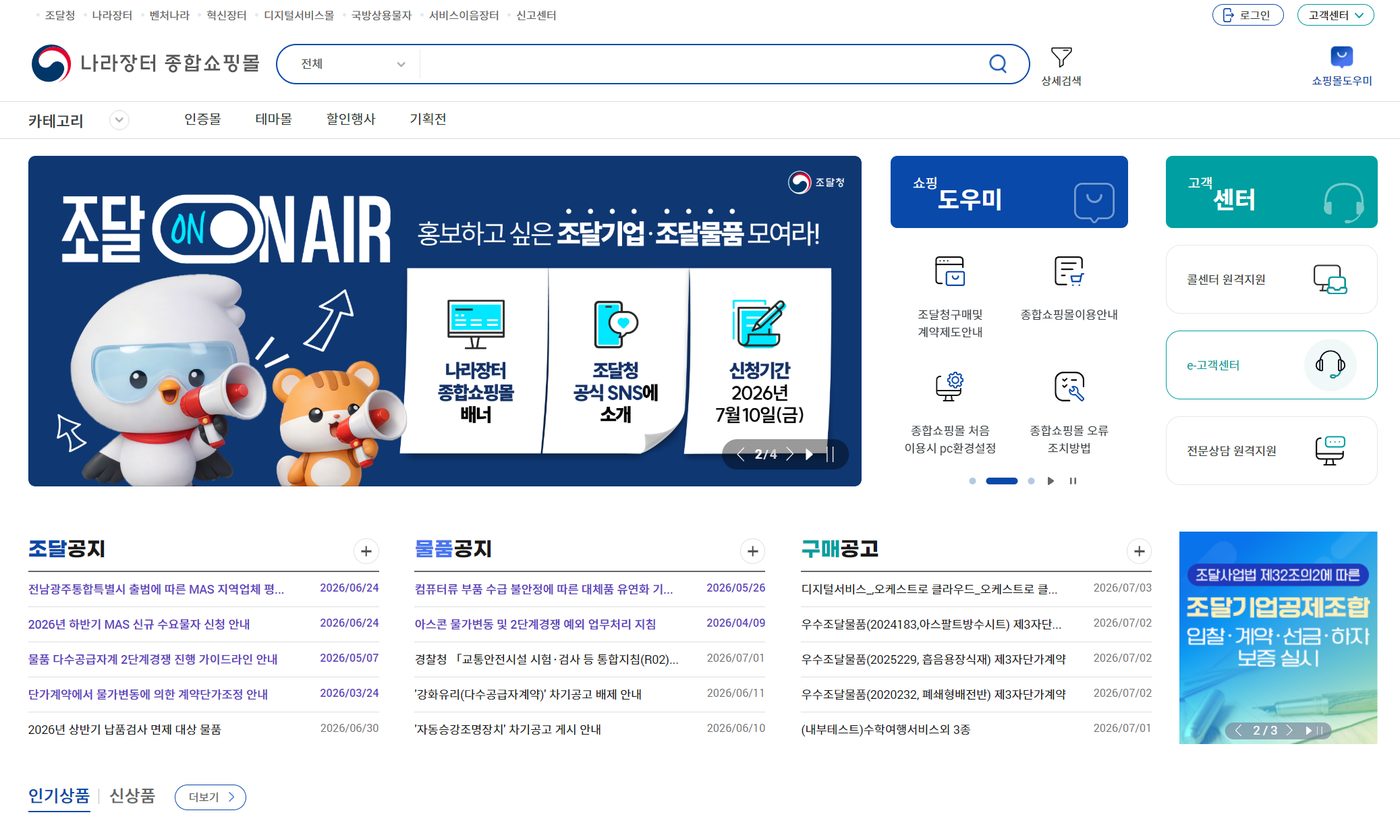Open the 고객 센터 teal banner
Screen dimensions: 1400x821
click(1271, 192)
